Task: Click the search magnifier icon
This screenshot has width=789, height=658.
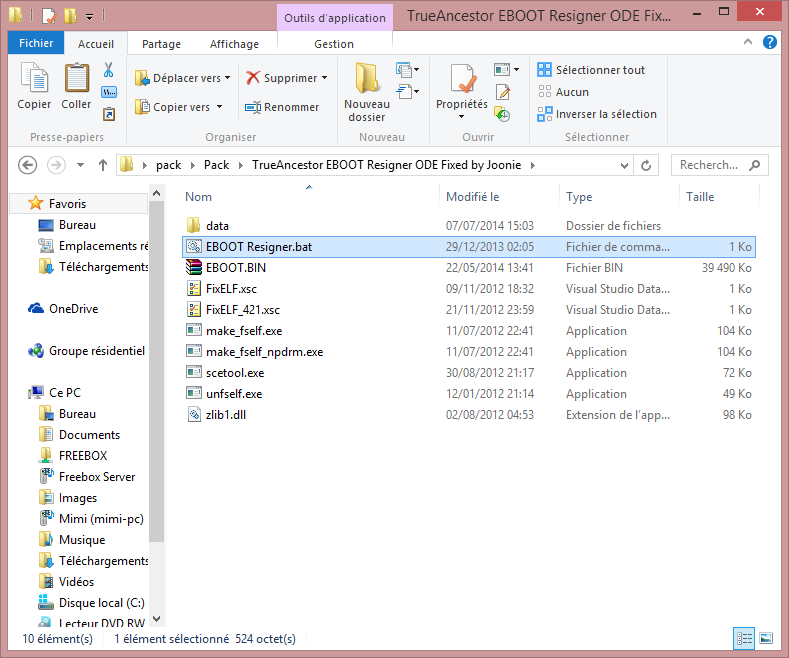Action: (x=754, y=165)
